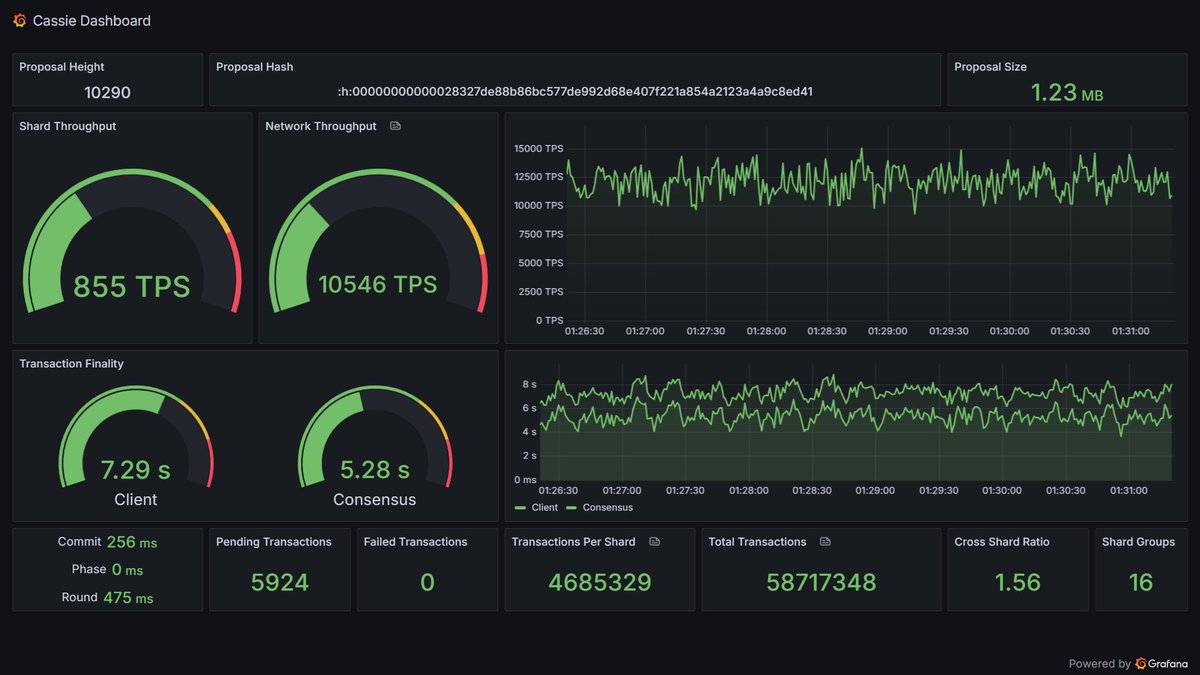Click the 15000 TPS axis label
The height and width of the screenshot is (675, 1200).
[539, 148]
